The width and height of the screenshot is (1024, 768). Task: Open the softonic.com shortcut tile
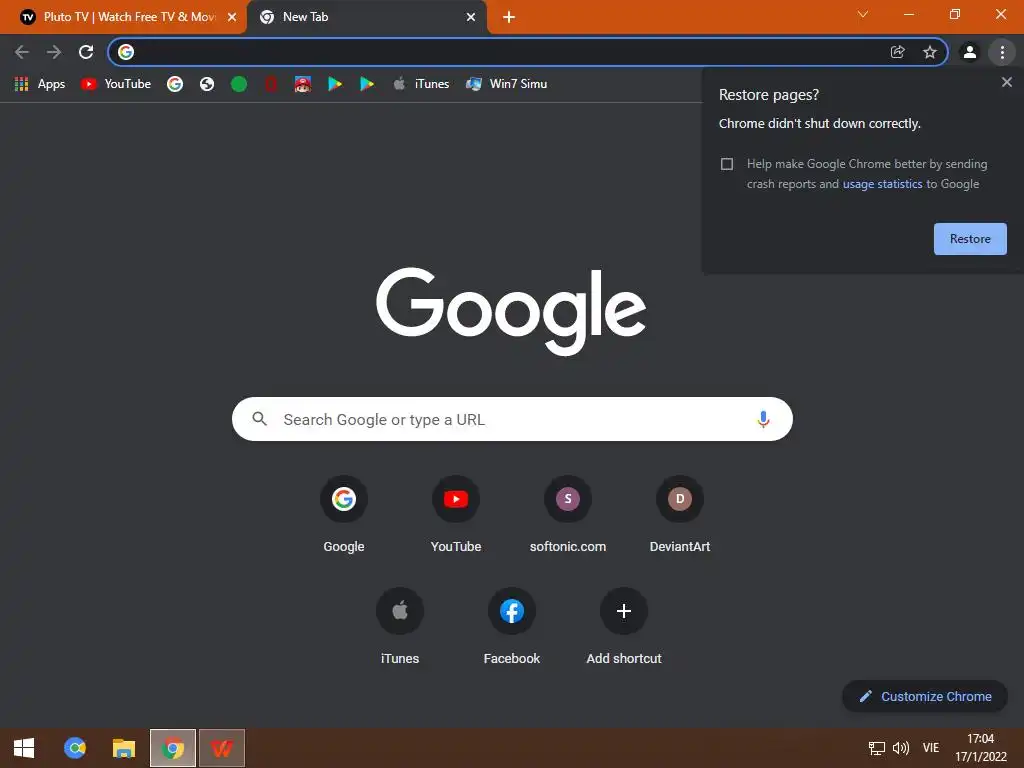tap(568, 516)
